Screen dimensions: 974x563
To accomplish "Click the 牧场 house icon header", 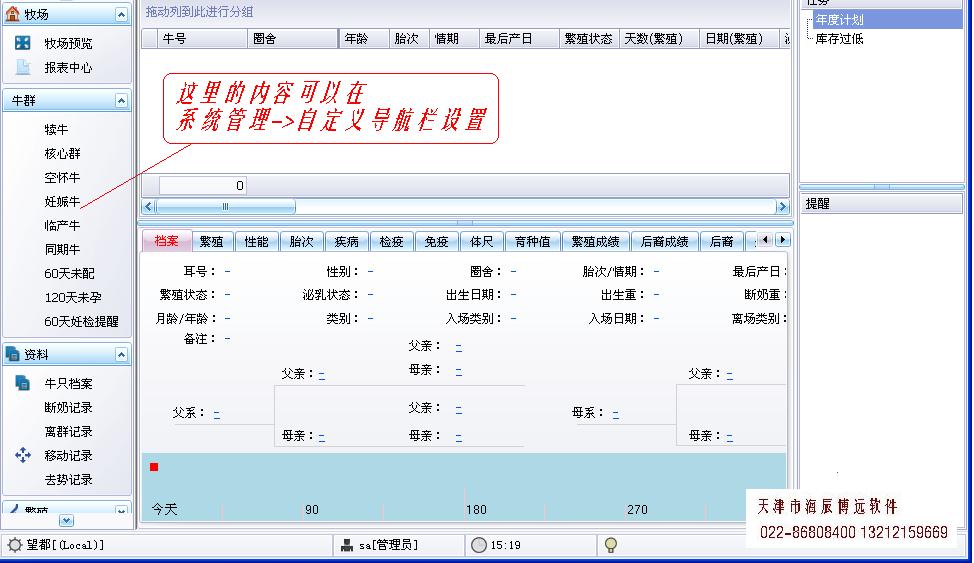I will click(12, 14).
